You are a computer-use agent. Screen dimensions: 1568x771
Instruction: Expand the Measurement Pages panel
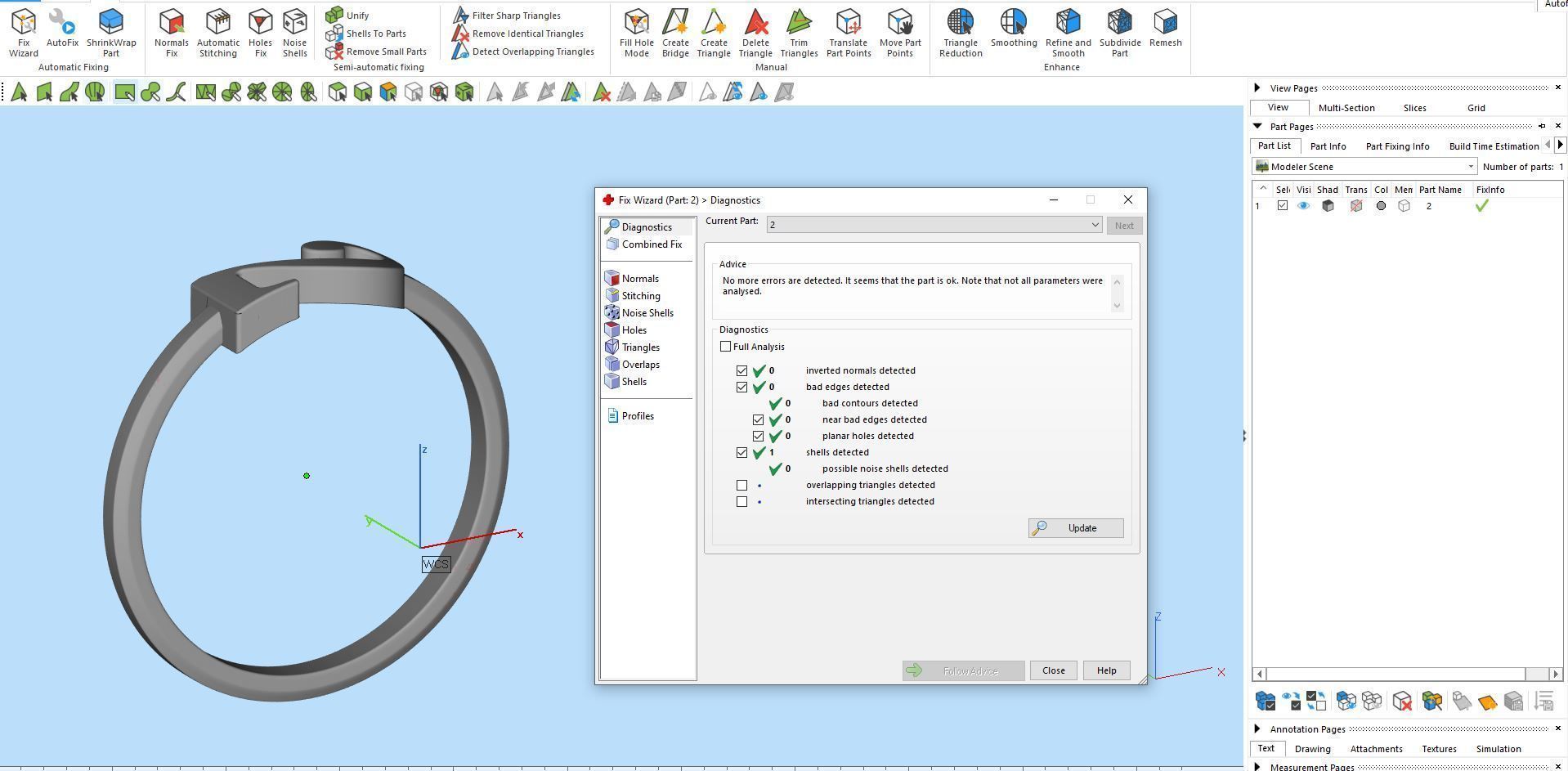click(1257, 766)
